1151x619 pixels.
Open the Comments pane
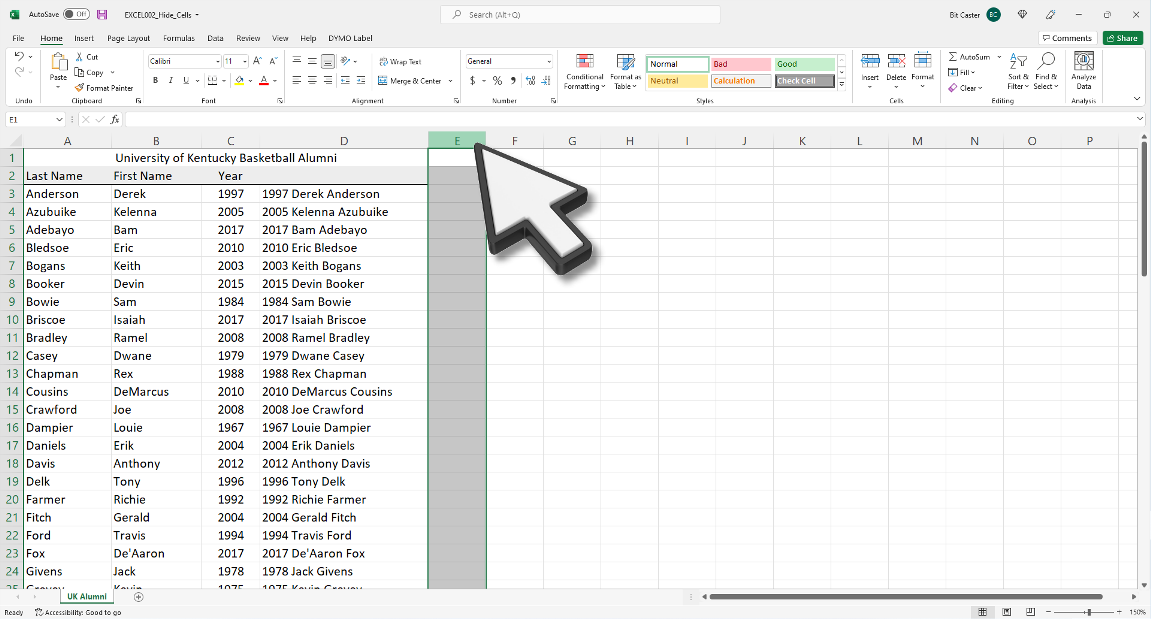pyautogui.click(x=1067, y=38)
